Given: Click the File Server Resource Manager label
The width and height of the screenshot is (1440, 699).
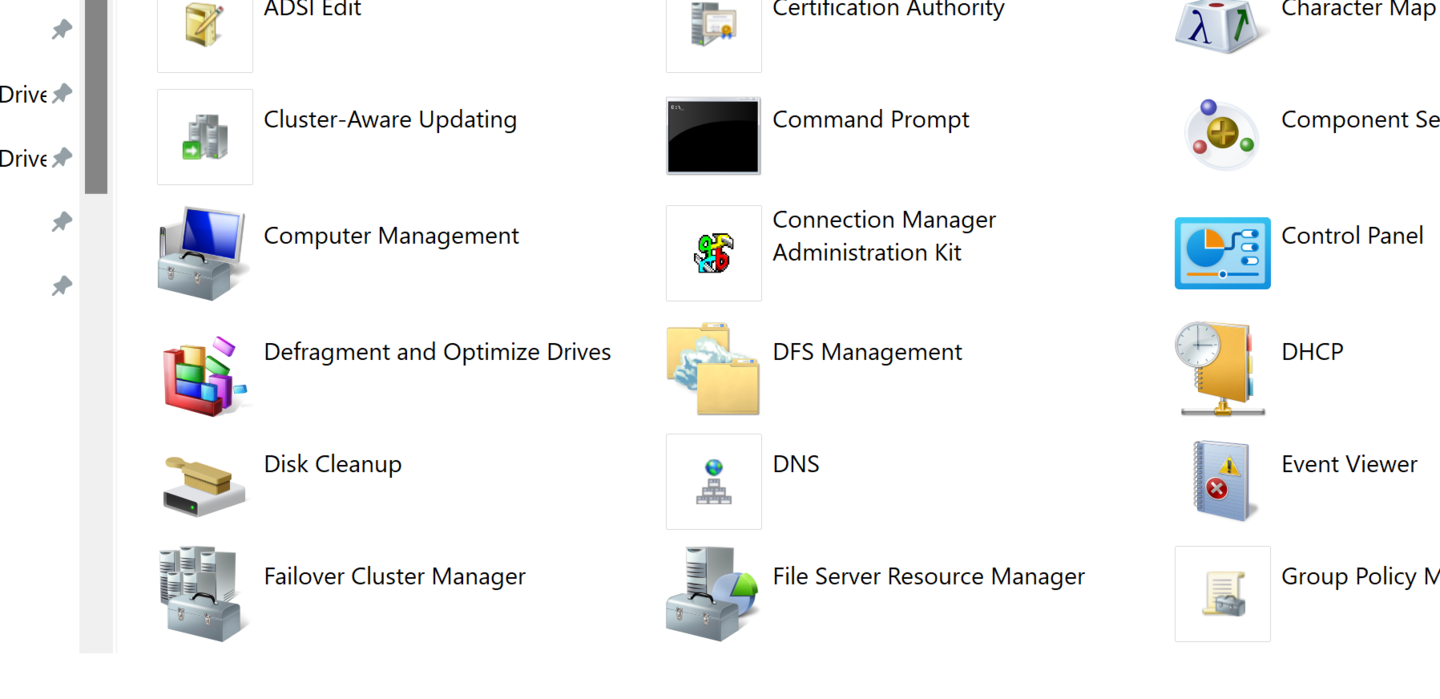Looking at the screenshot, I should 928,577.
